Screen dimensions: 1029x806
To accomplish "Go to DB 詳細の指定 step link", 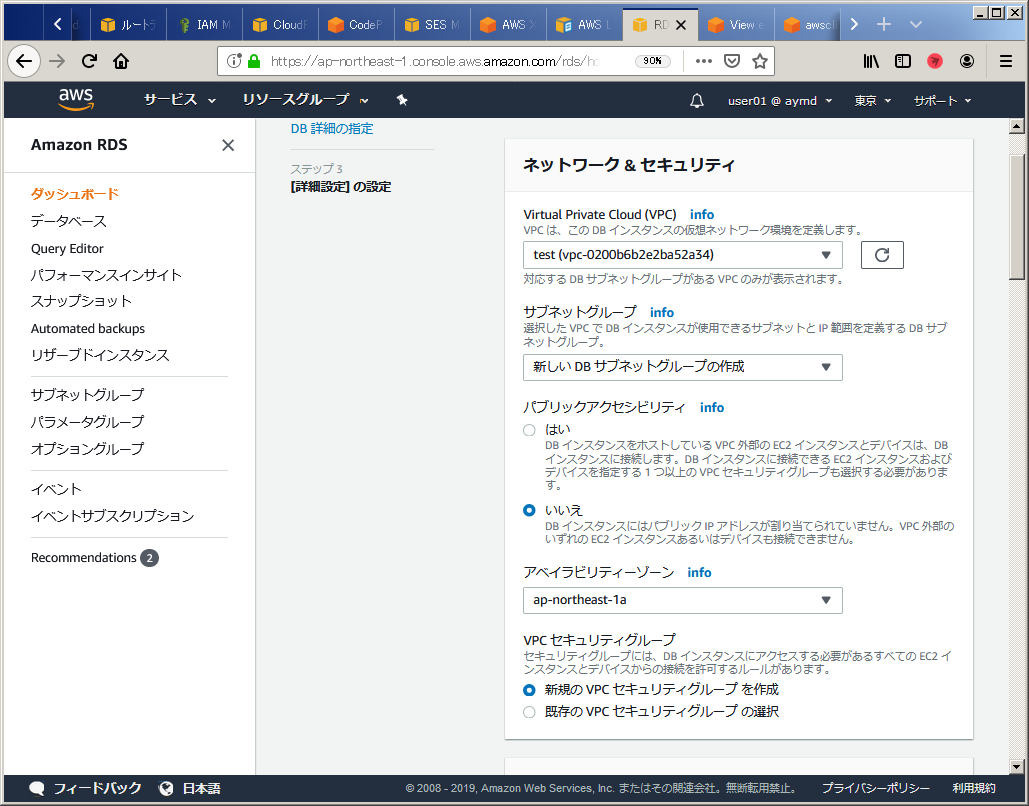I will click(332, 129).
